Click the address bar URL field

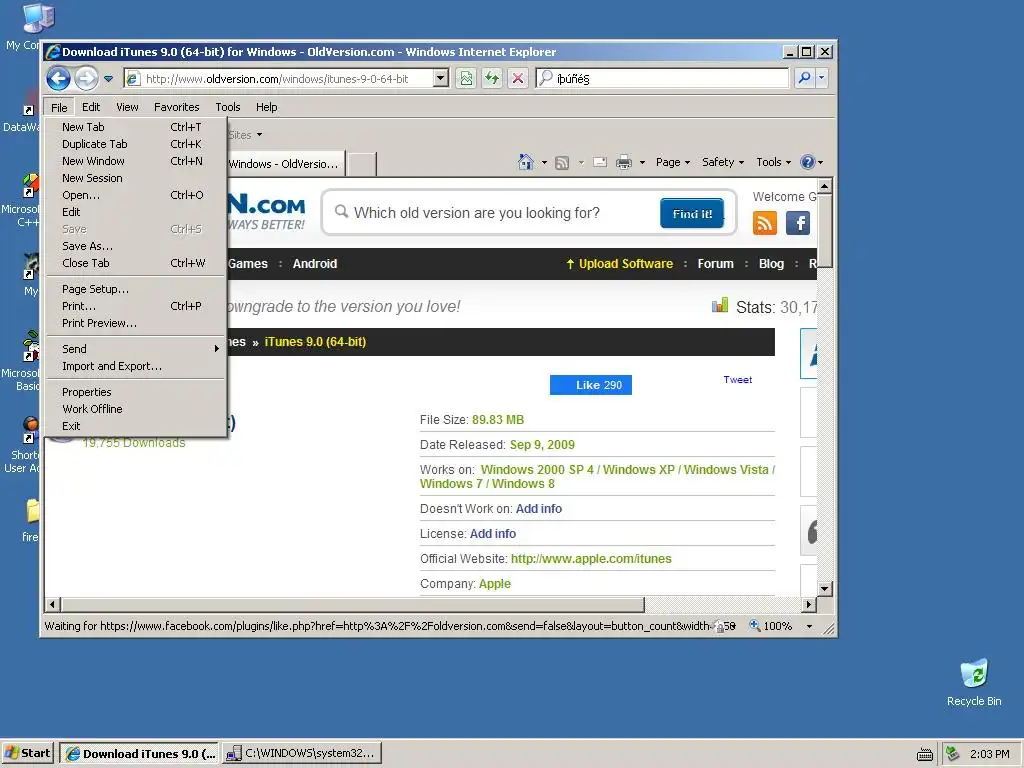[280, 78]
